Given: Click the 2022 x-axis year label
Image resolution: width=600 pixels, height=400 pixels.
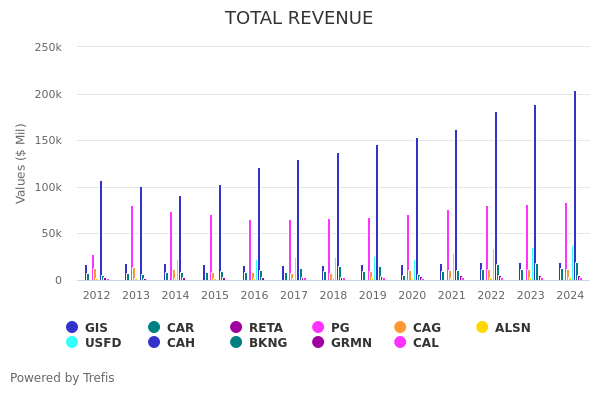Looking at the screenshot, I should (491, 296).
